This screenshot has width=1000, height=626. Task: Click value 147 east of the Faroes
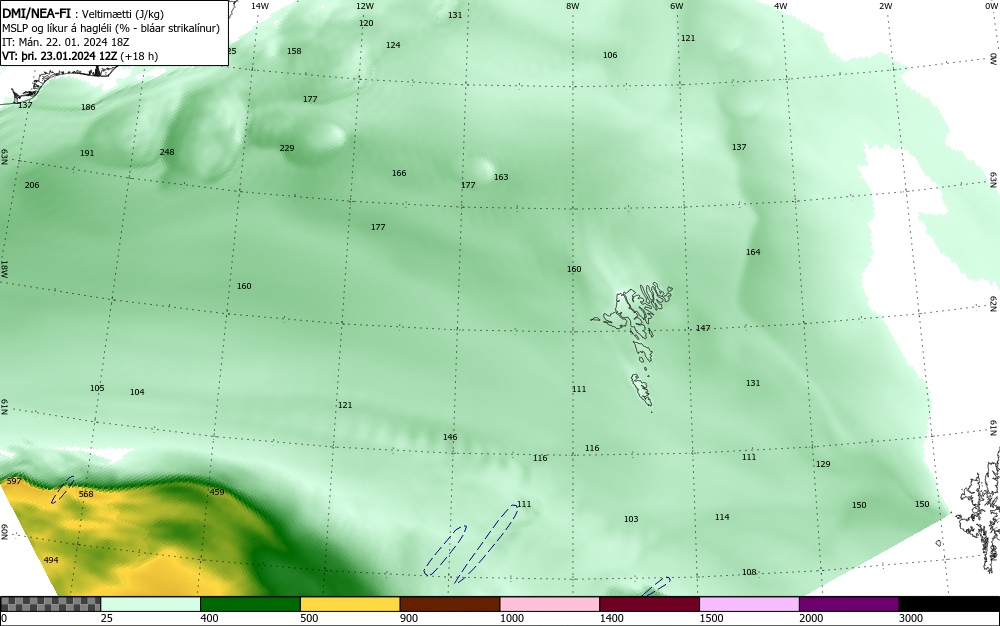(703, 328)
